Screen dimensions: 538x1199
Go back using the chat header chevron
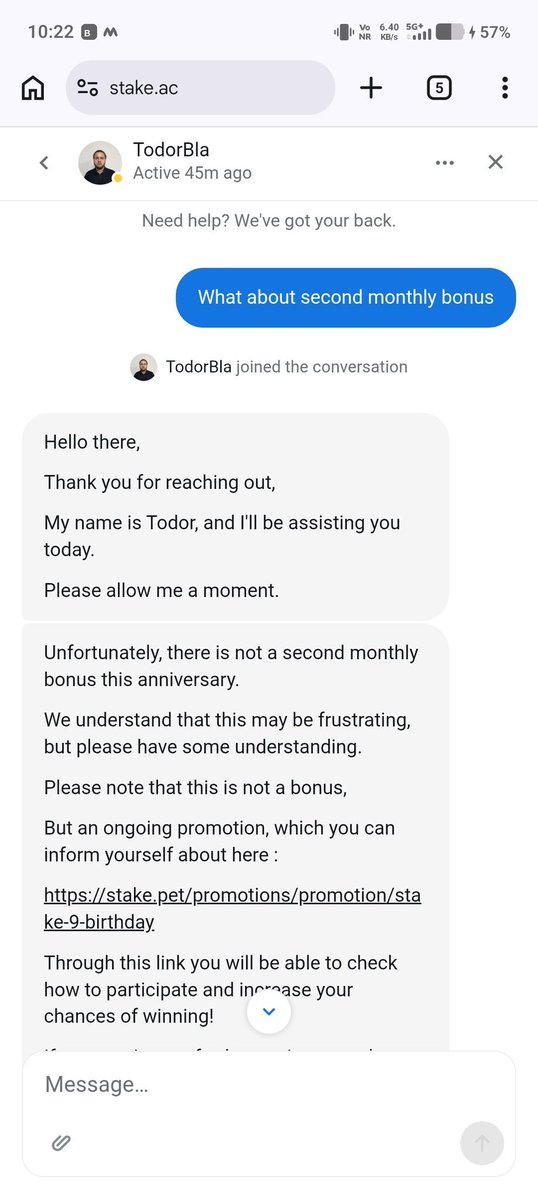tap(44, 162)
